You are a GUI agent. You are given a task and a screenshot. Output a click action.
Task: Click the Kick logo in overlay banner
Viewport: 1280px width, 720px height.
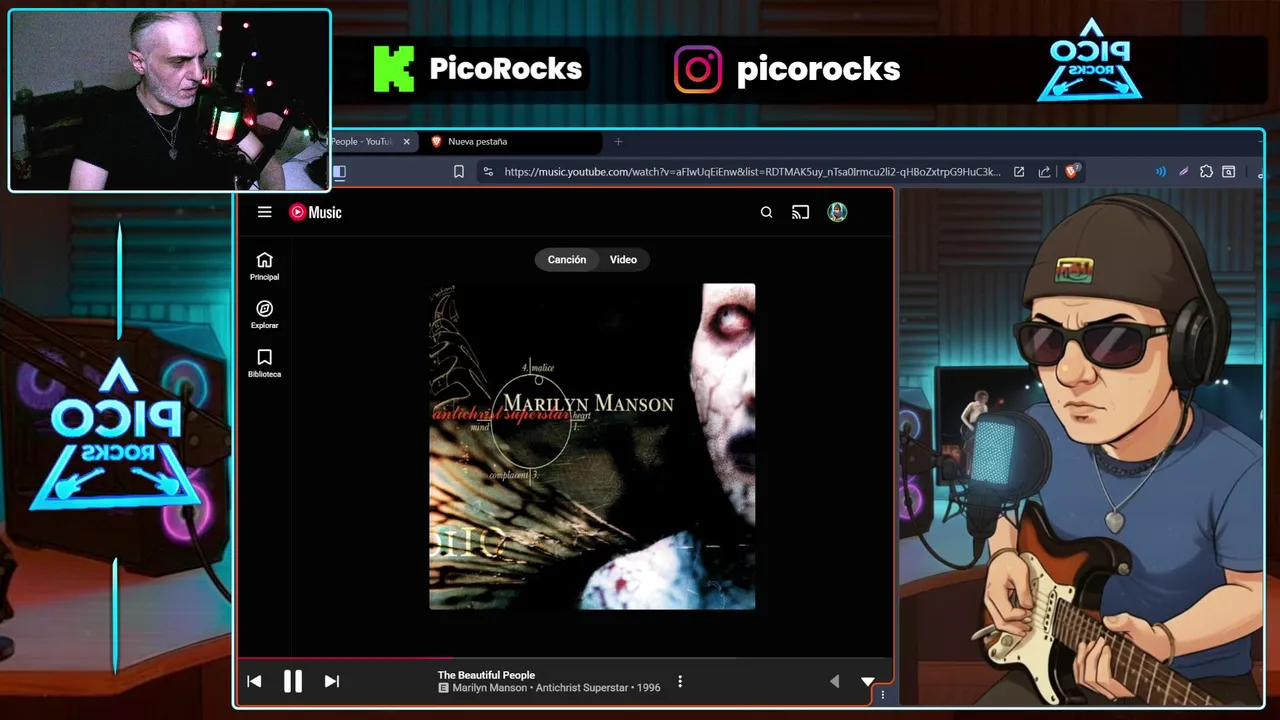pos(394,69)
